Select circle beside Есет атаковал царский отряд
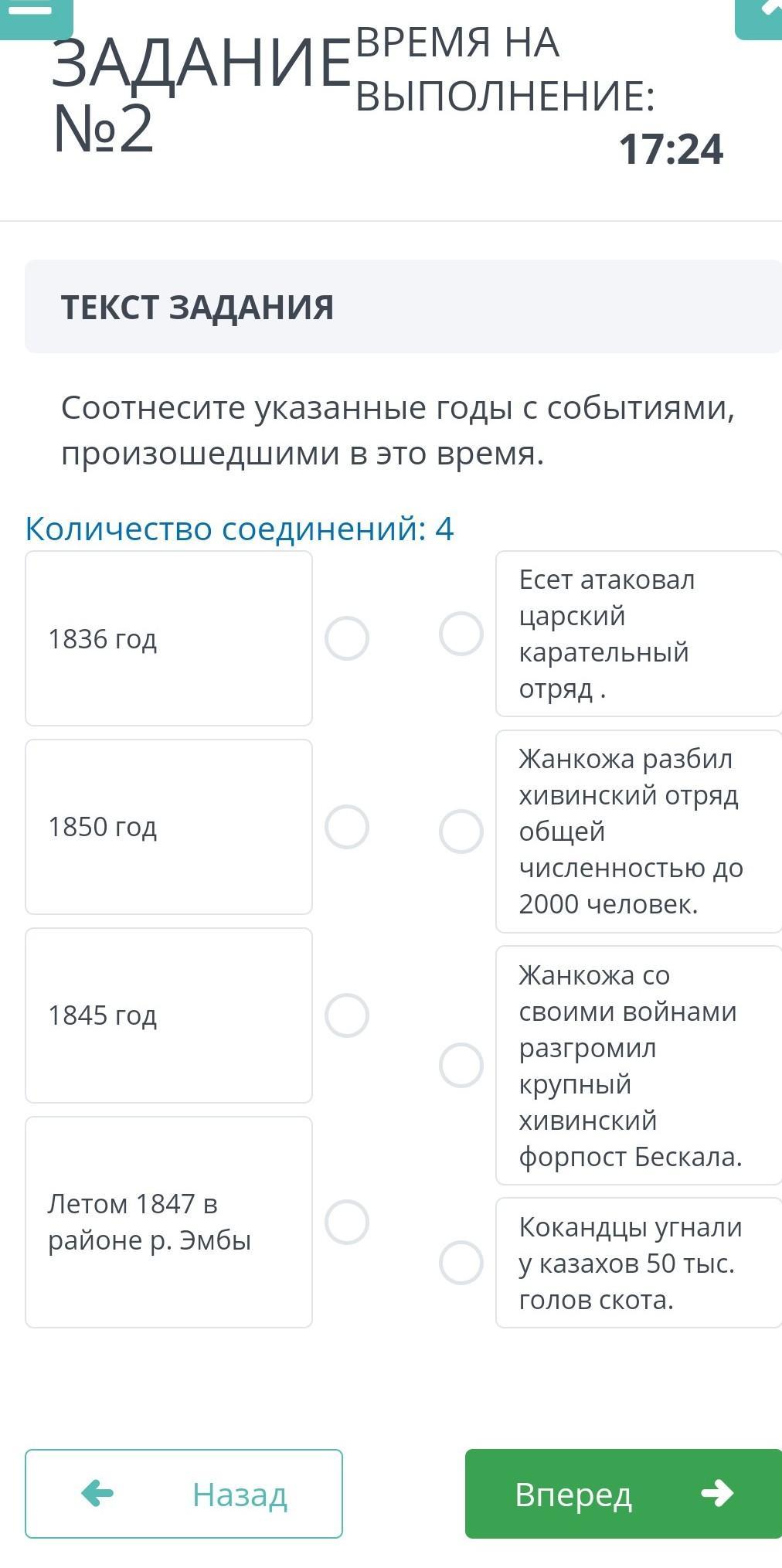Viewport: 782px width, 1568px height. 461,634
